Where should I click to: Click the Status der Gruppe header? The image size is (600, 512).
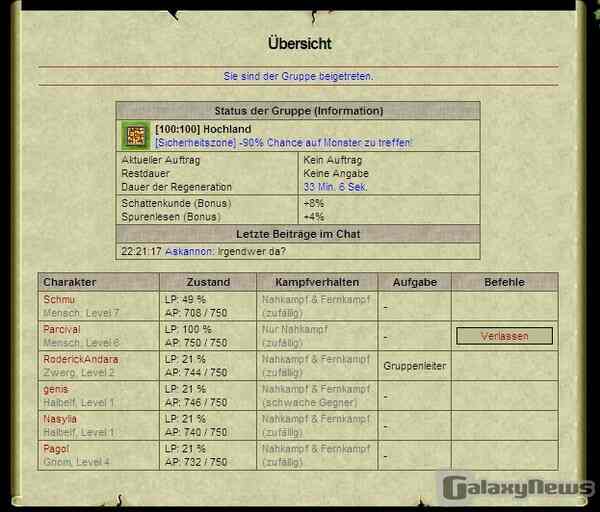(x=298, y=110)
